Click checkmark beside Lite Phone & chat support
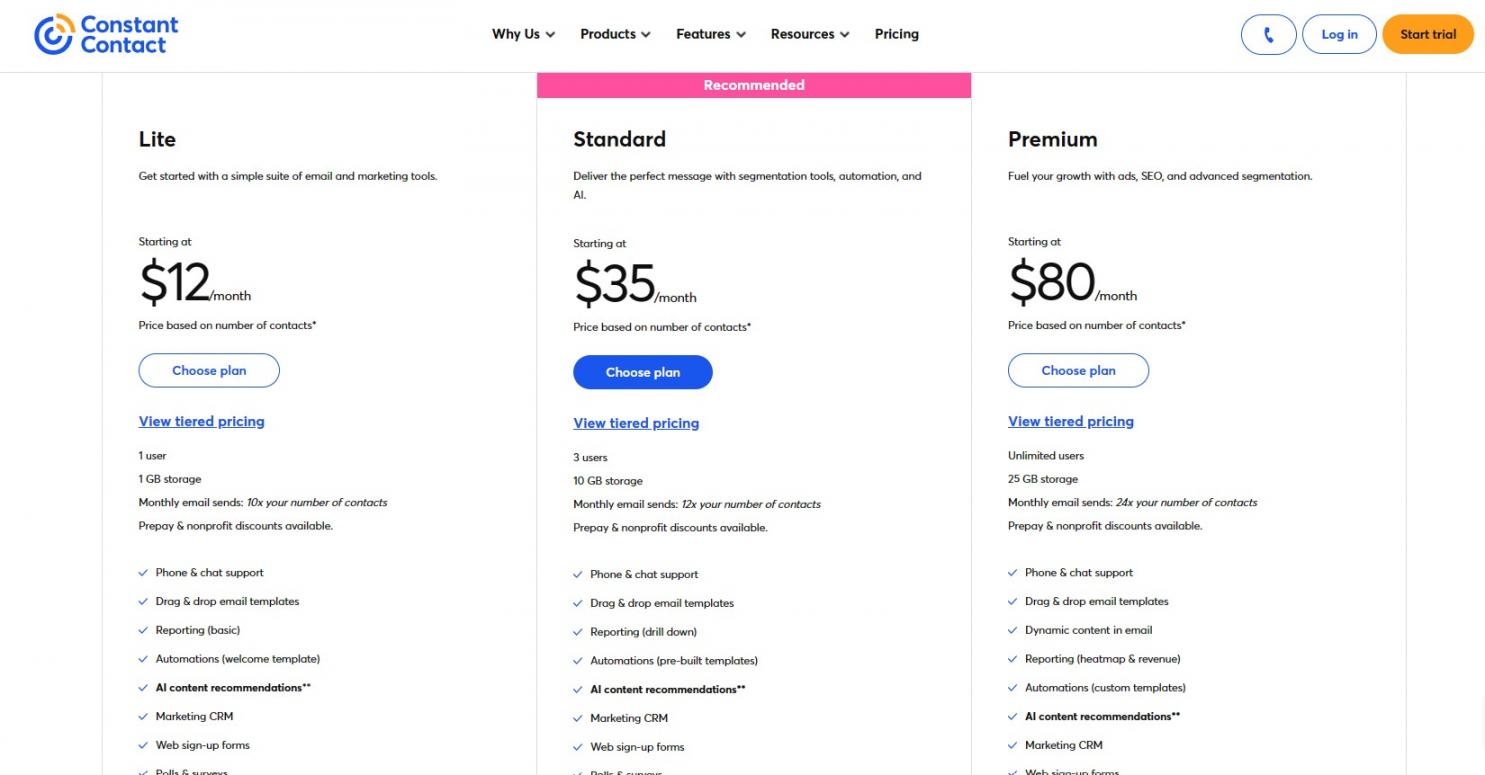1485x775 pixels. tap(144, 573)
